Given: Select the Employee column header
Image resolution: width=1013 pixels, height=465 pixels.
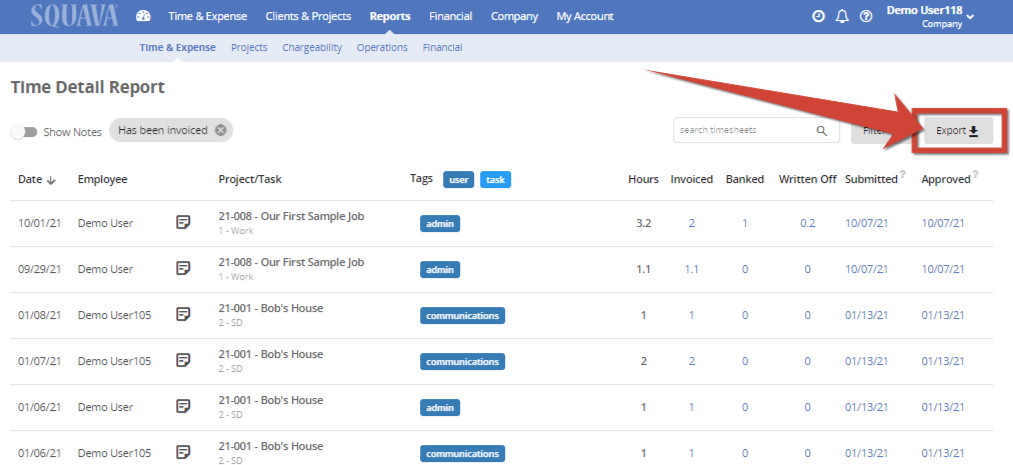Looking at the screenshot, I should (103, 180).
